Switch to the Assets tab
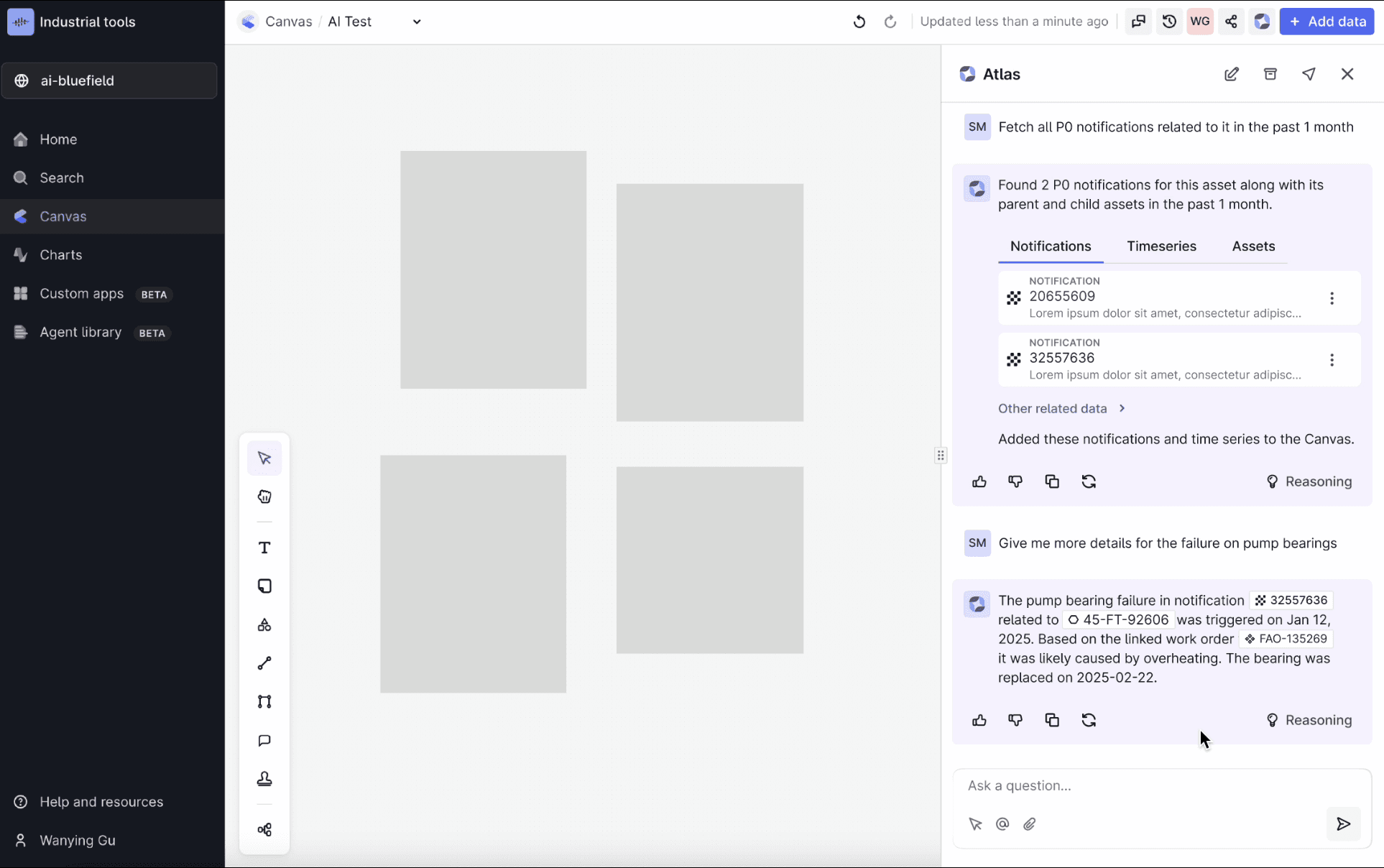The width and height of the screenshot is (1384, 868). click(1253, 246)
